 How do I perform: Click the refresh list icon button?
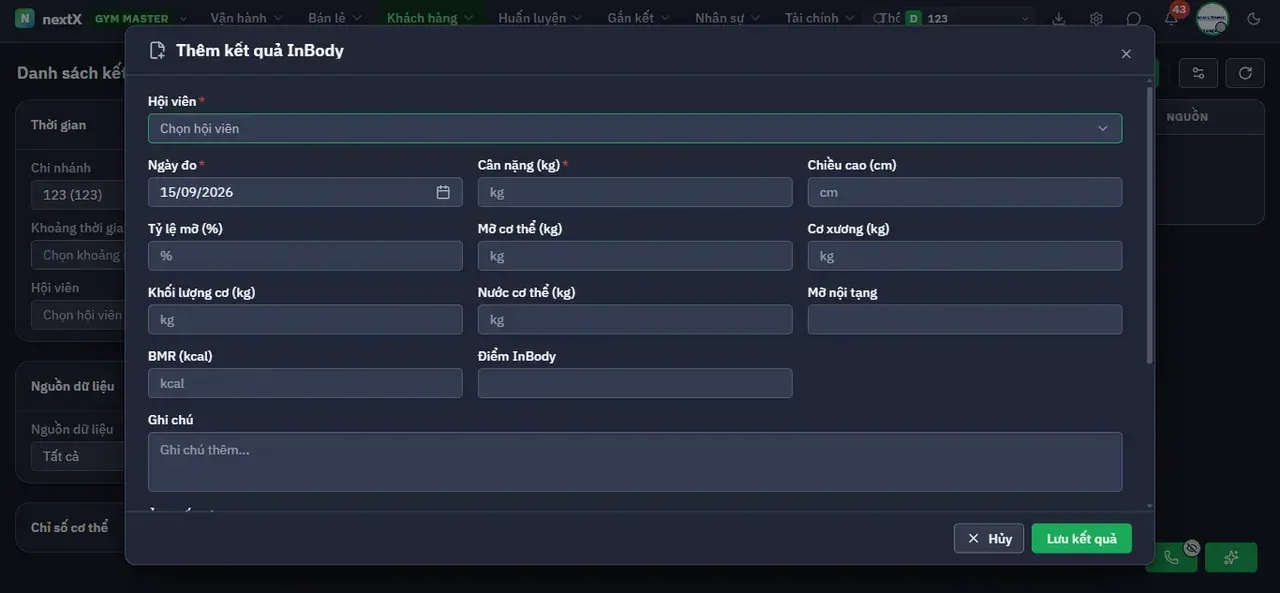point(1245,73)
